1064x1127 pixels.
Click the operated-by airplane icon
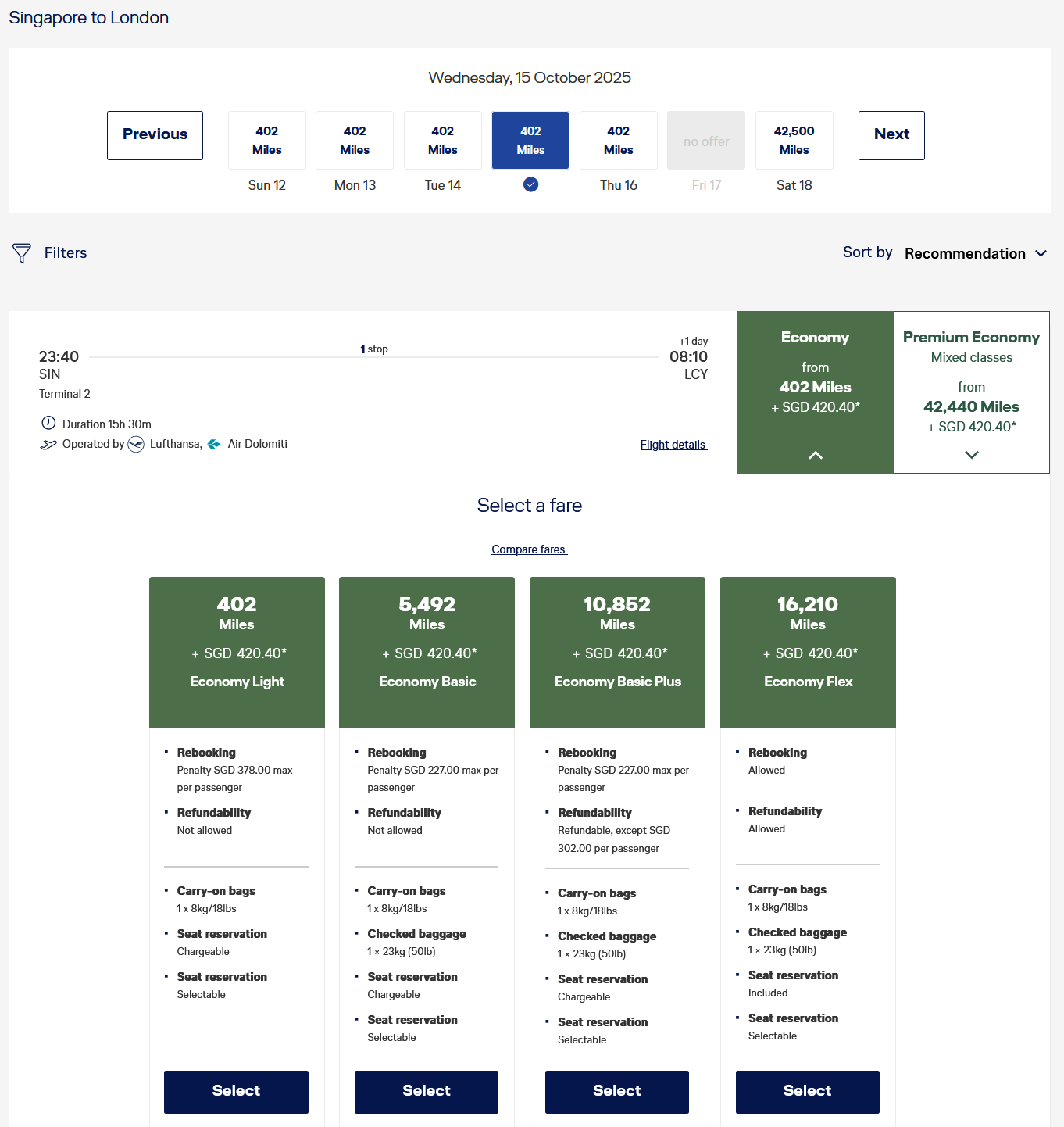tap(48, 445)
